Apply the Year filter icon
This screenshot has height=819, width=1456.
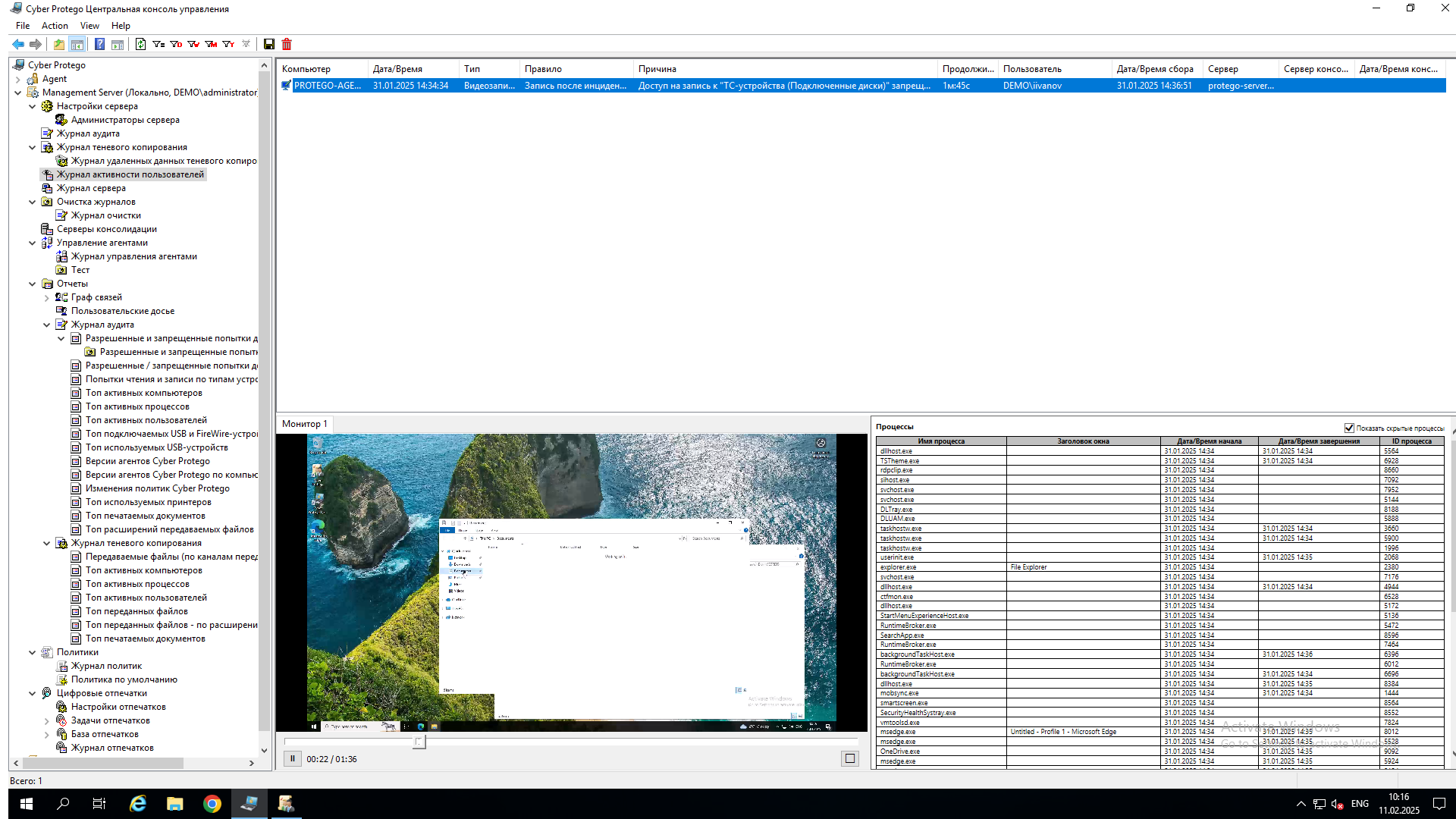point(228,44)
